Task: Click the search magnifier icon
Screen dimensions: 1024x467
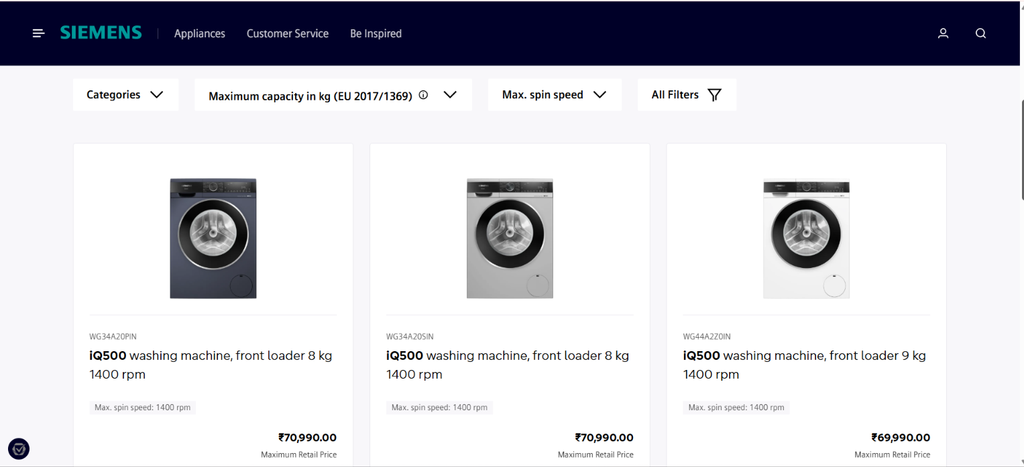Action: click(x=981, y=33)
